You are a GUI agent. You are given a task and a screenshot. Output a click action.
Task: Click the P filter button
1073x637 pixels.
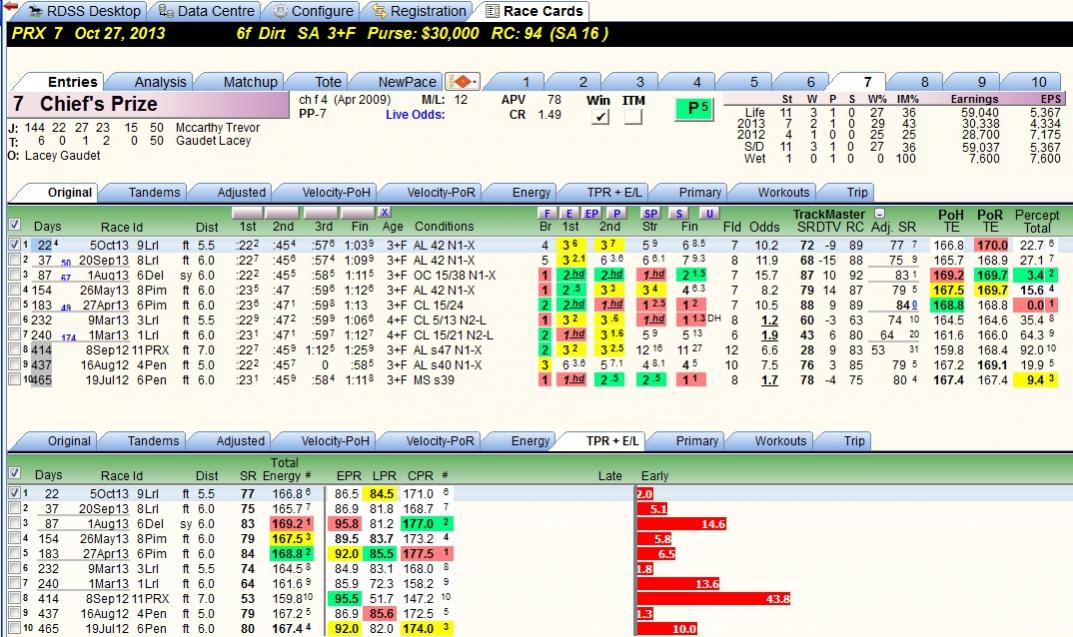click(616, 213)
